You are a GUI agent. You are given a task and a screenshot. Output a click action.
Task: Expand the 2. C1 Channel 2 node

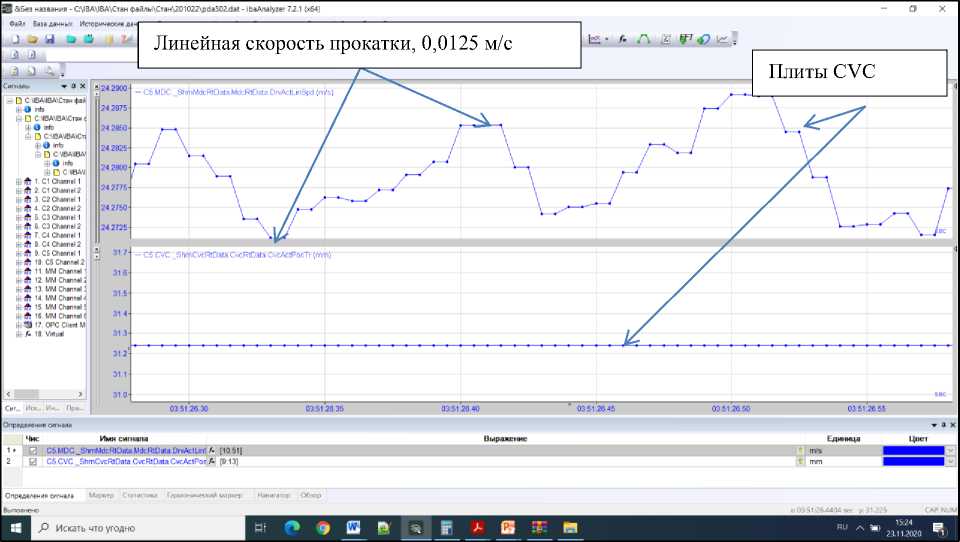[x=18, y=190]
